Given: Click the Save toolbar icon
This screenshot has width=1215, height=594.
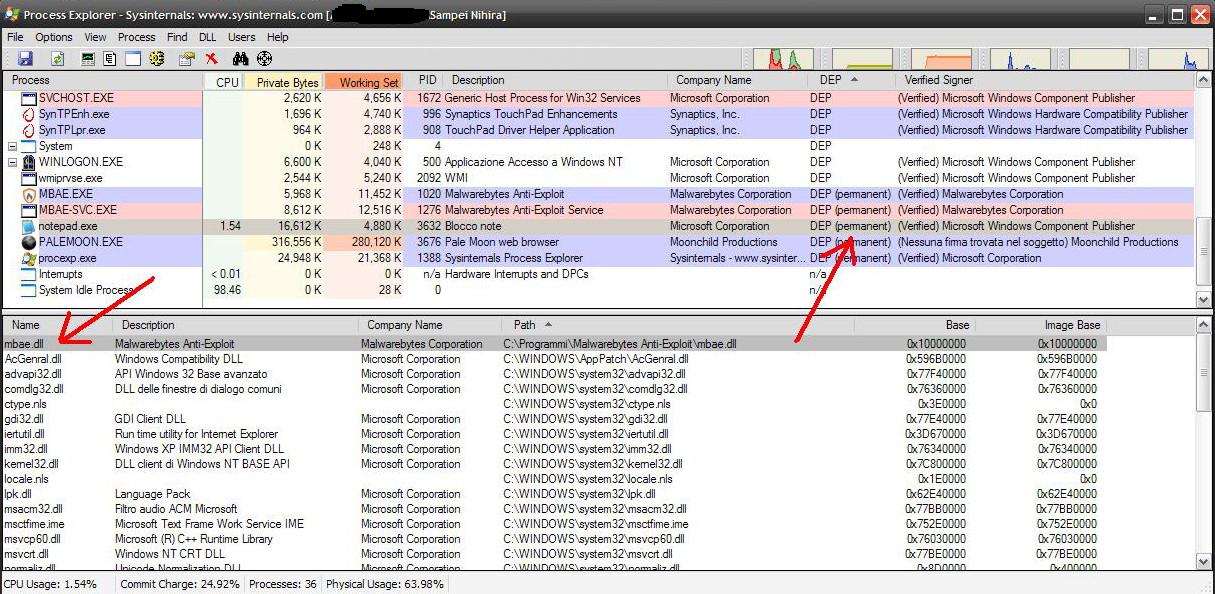Looking at the screenshot, I should (25, 59).
